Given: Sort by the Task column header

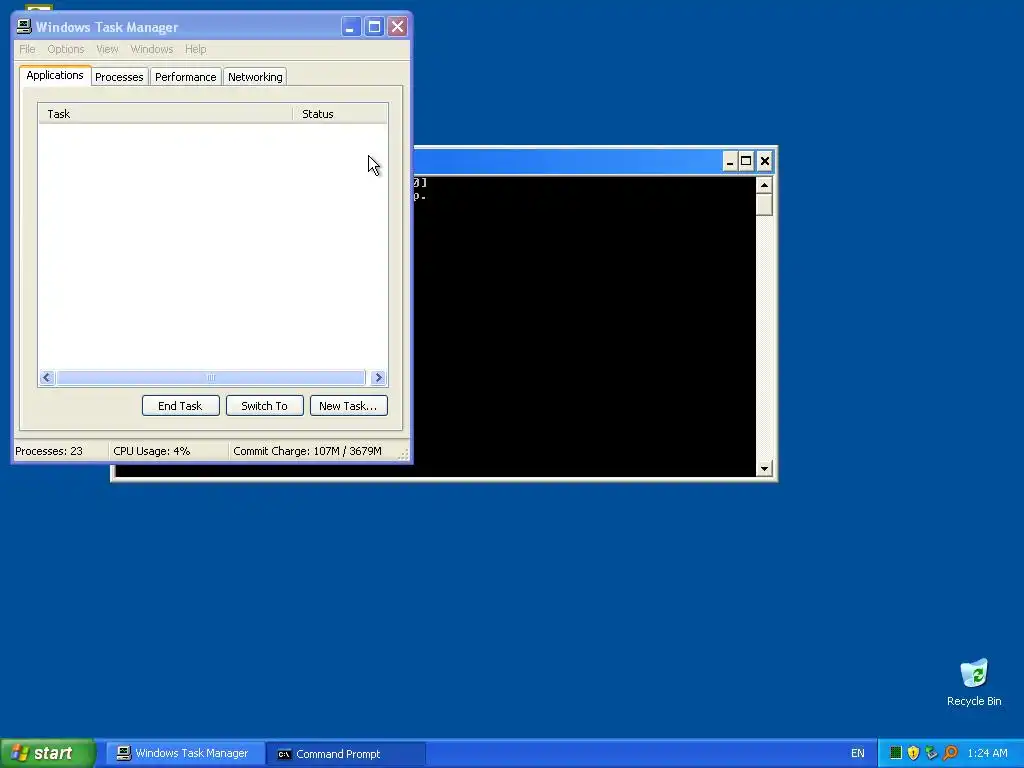Looking at the screenshot, I should click(165, 114).
